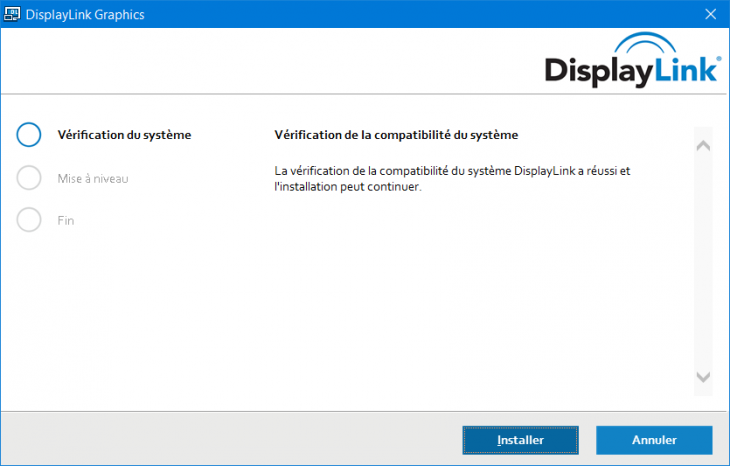Screen dimensions: 730x466
Task: Select the Vérification du système step circle
Action: click(x=29, y=135)
